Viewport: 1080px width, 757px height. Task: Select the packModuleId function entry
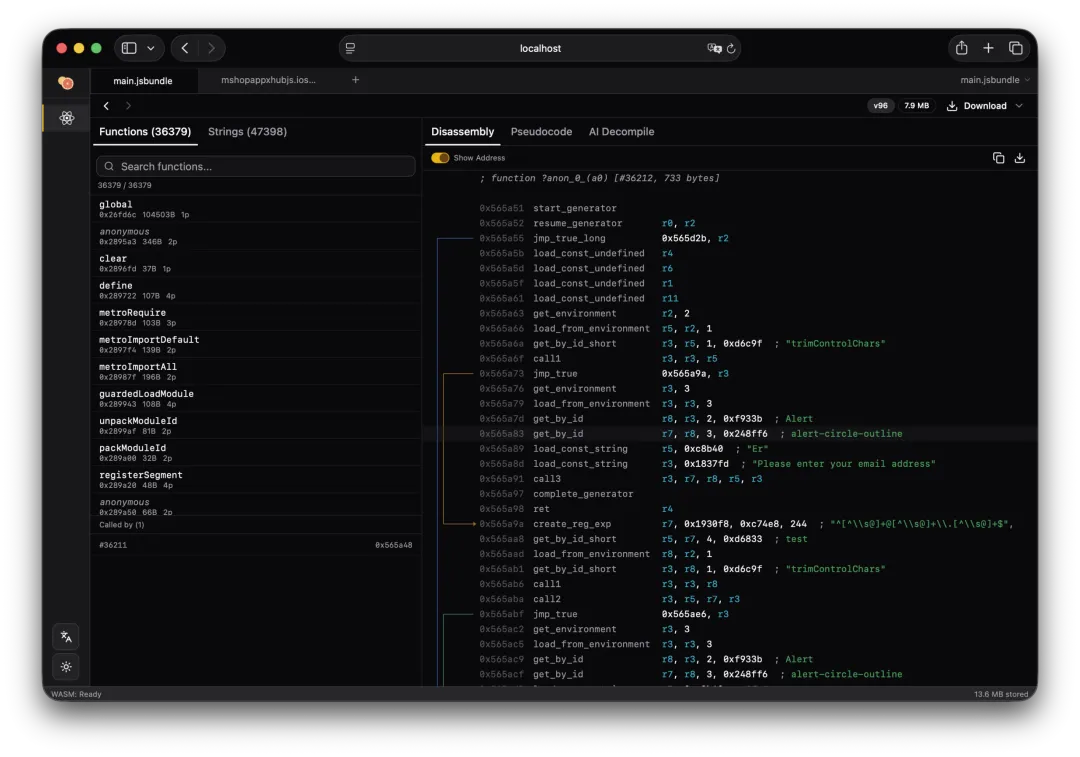click(256, 453)
